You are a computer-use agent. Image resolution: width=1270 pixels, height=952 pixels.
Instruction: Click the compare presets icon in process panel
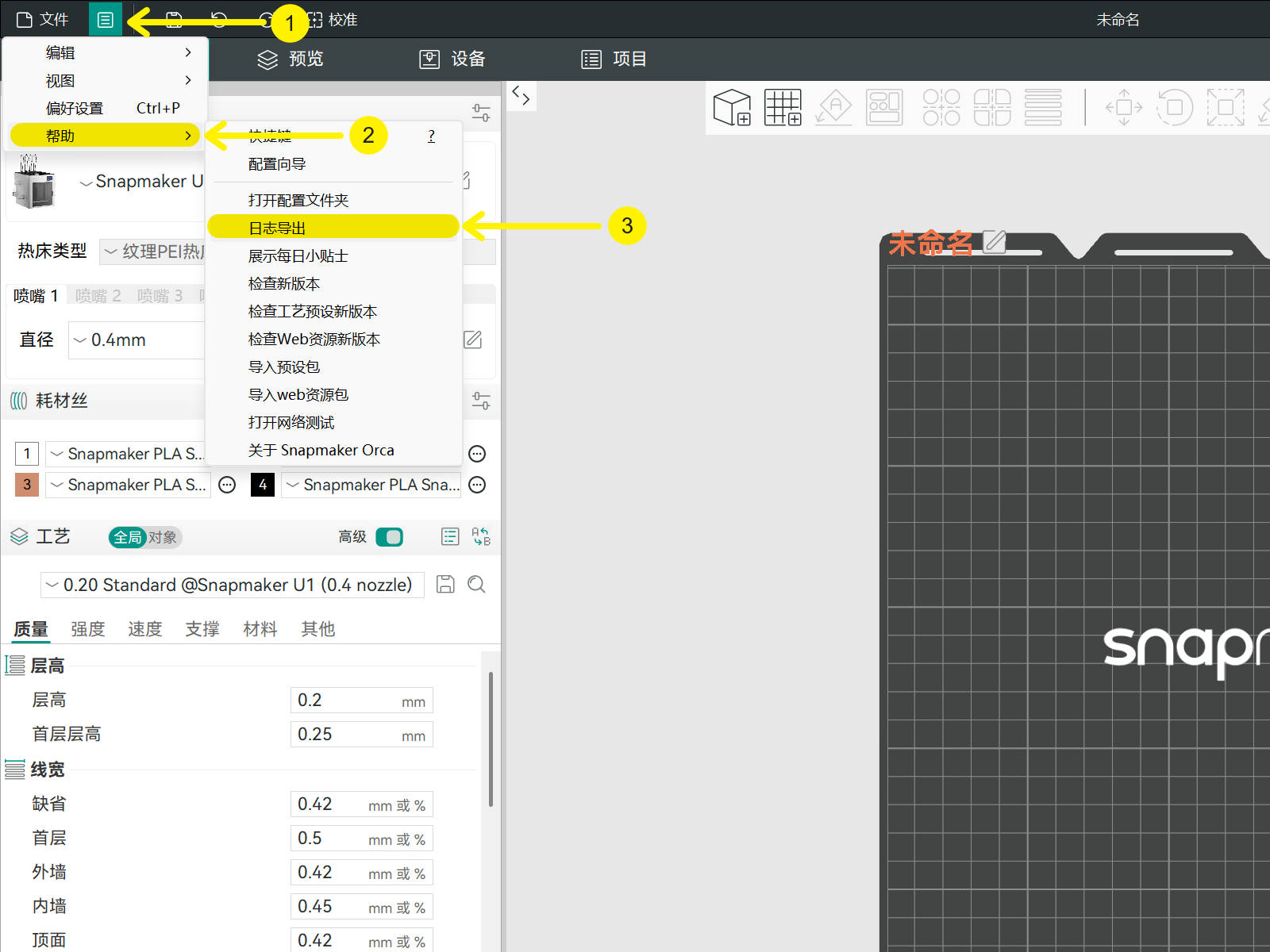click(481, 537)
